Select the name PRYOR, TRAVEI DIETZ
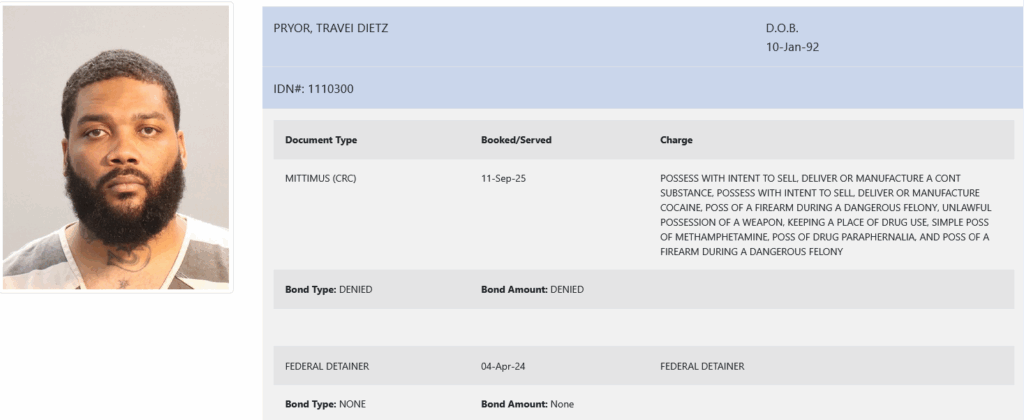Viewport: 1024px width, 420px height. click(330, 28)
